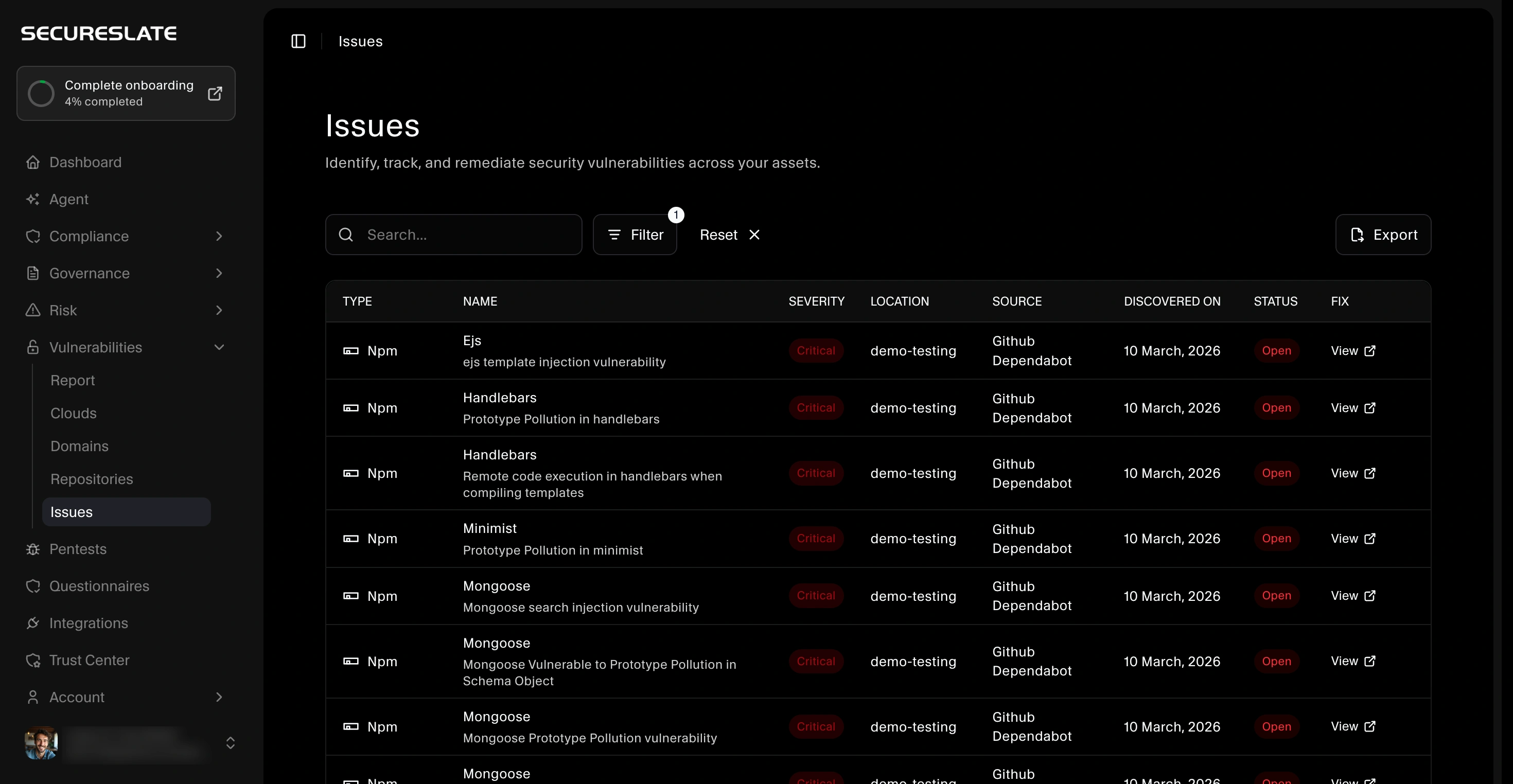Select the Dashboard home icon
This screenshot has width=1513, height=784.
(33, 162)
